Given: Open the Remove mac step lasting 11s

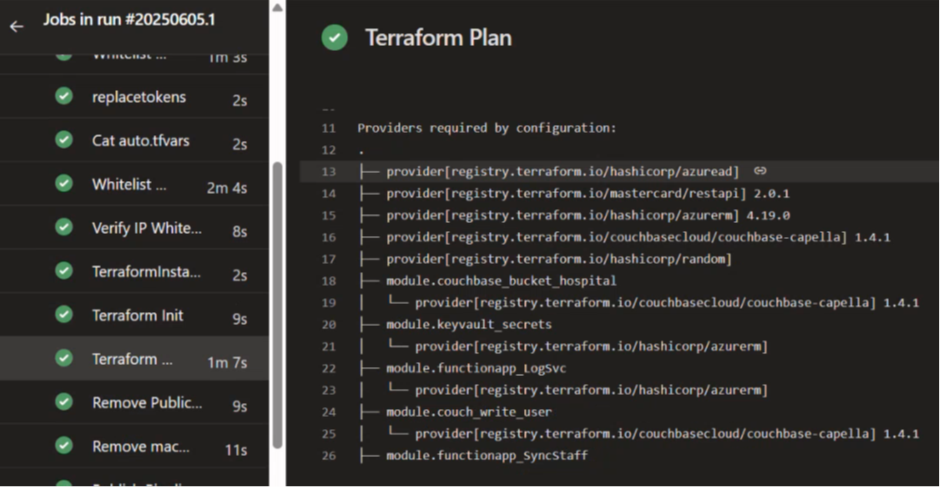Looking at the screenshot, I should (140, 447).
